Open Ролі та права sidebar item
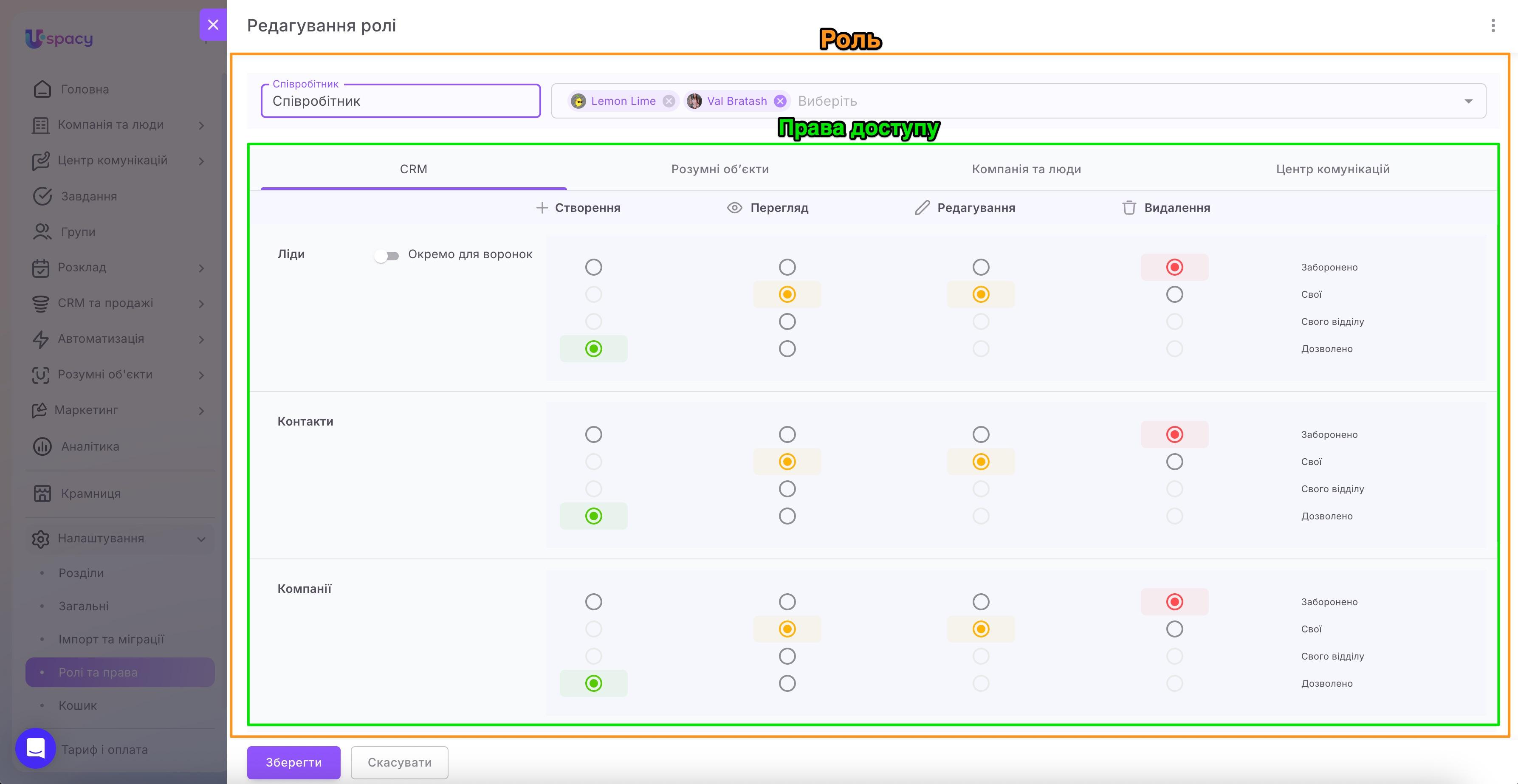This screenshot has height=784, width=1518. click(120, 672)
